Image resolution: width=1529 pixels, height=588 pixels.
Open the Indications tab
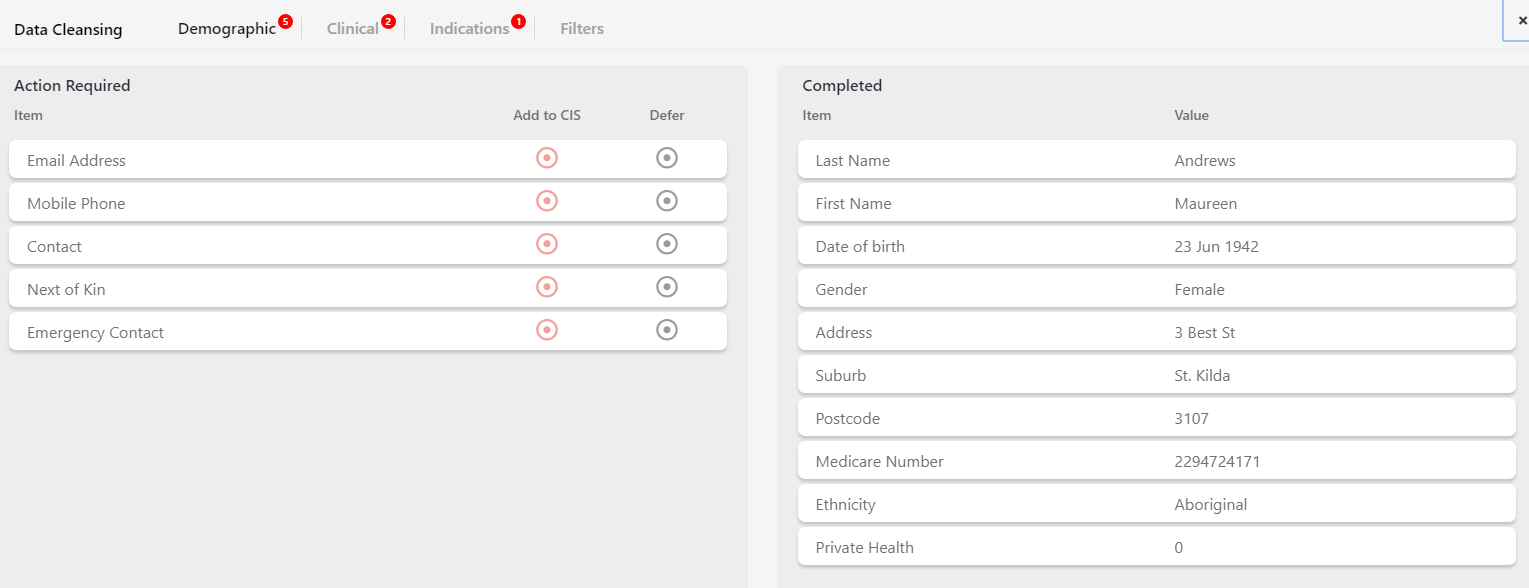[470, 29]
